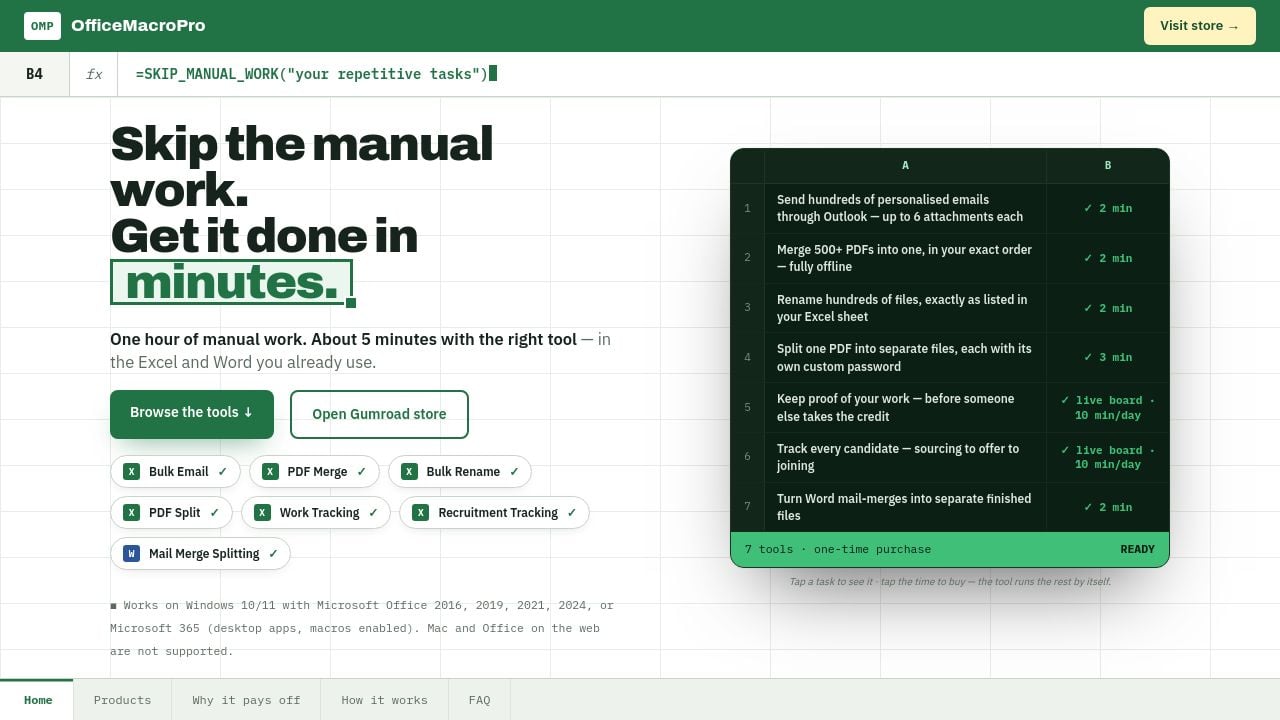Click the B4 cell reference box
This screenshot has width=1280, height=720.
(35, 74)
